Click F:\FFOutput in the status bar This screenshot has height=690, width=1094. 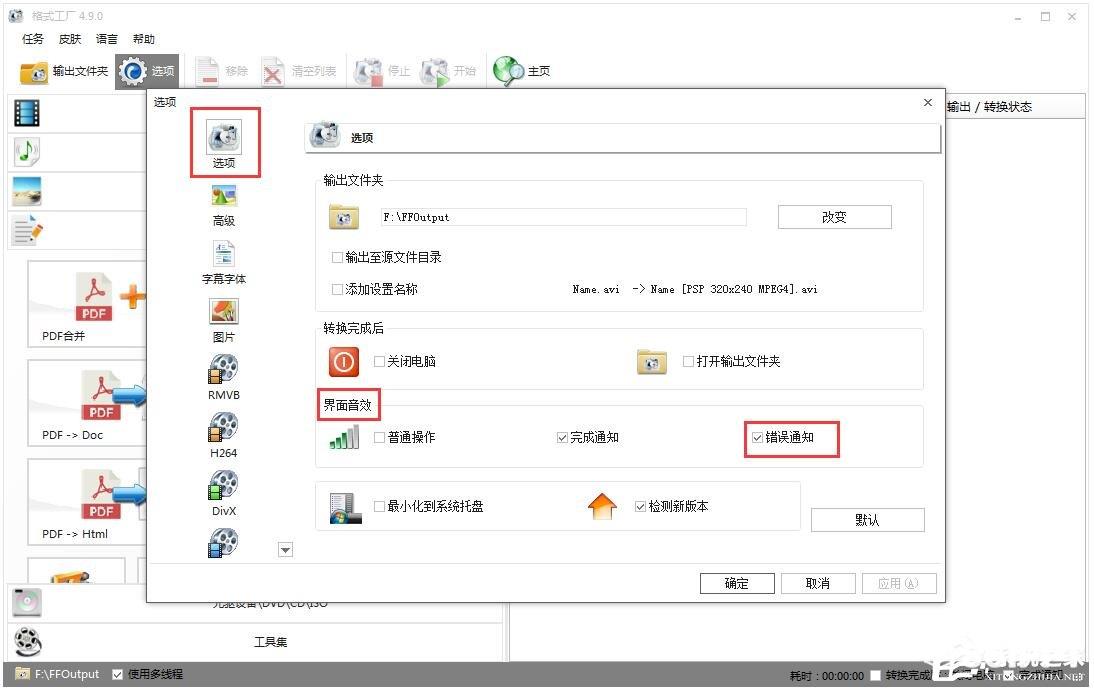(x=67, y=675)
